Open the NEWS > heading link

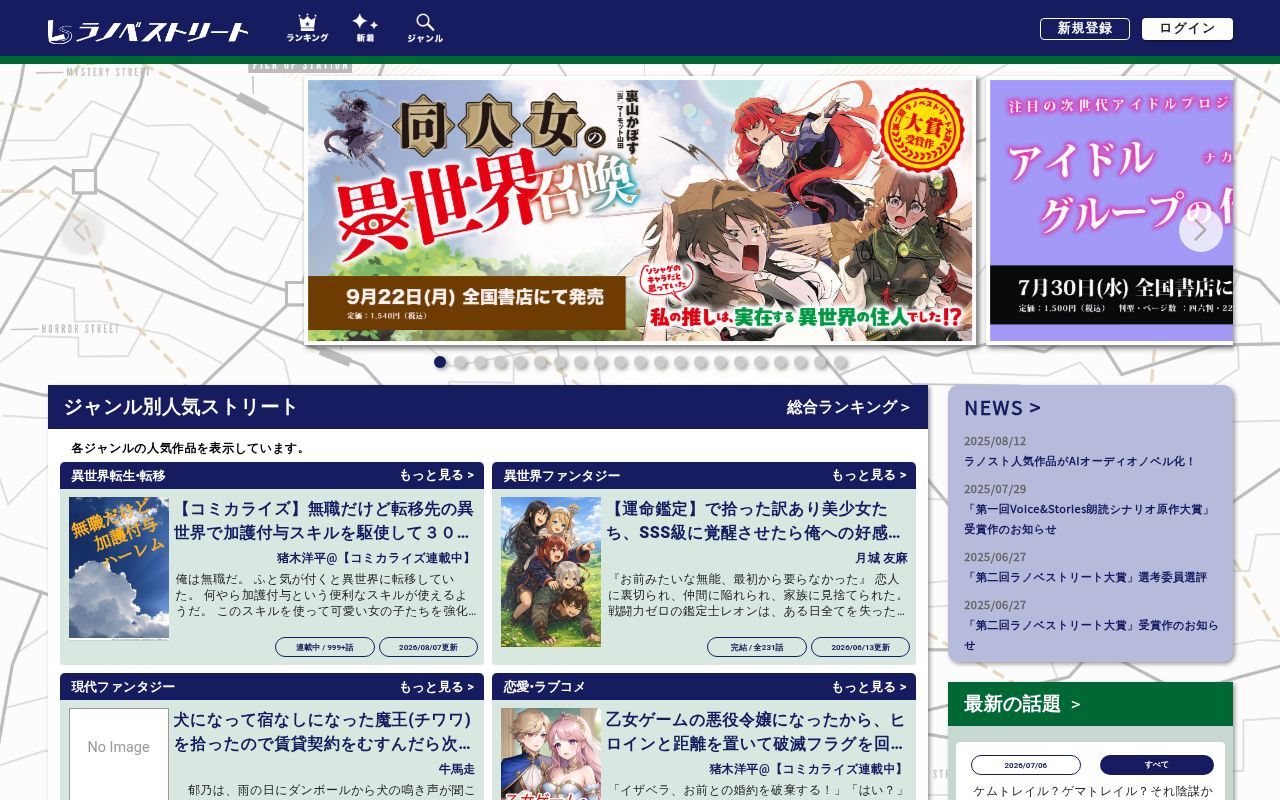pyautogui.click(x=1002, y=408)
